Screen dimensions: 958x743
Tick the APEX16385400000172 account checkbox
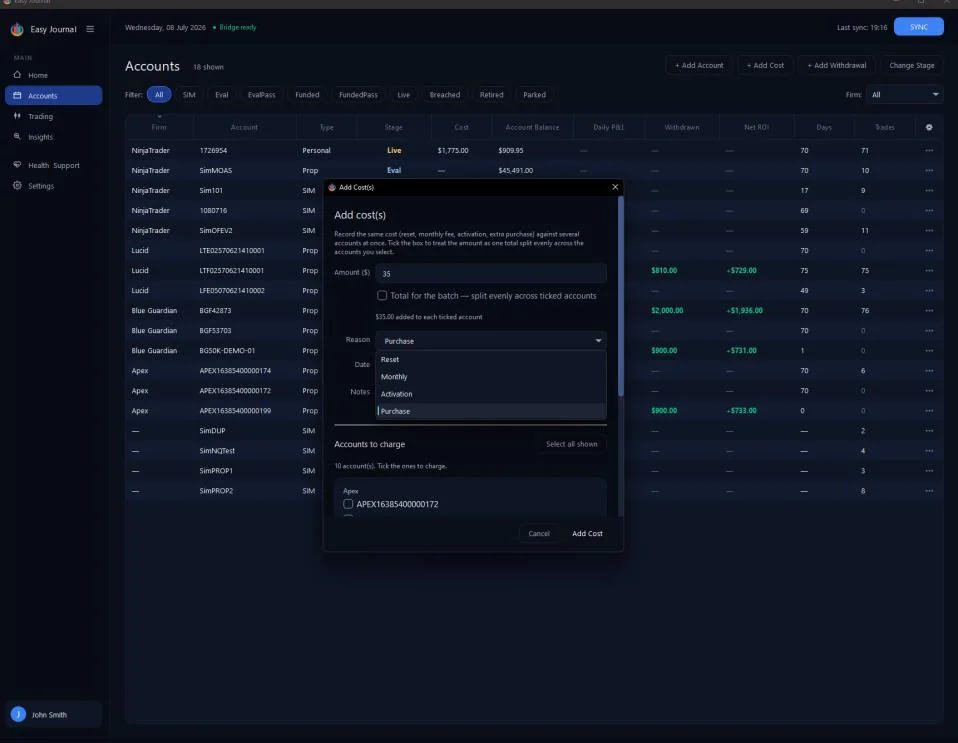348,504
